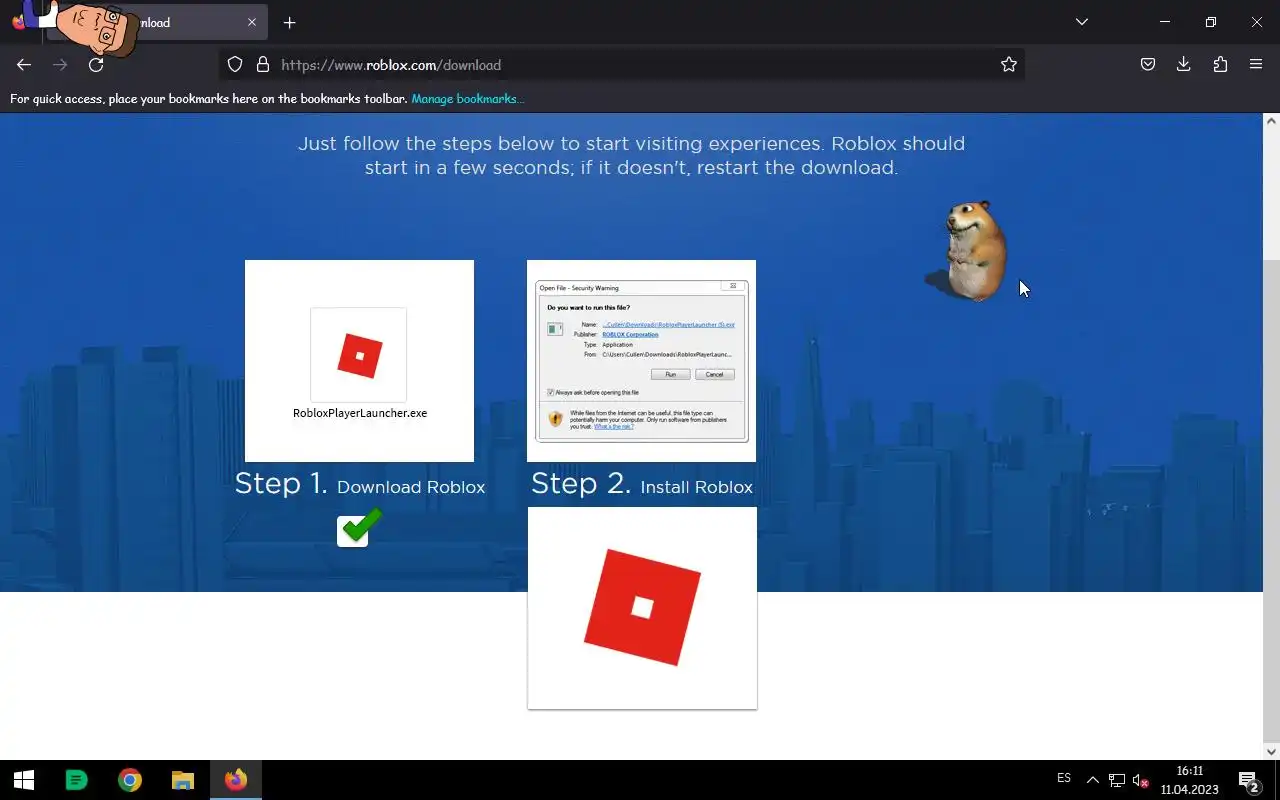
Task: Open the green chat app in taskbar
Action: [76, 780]
